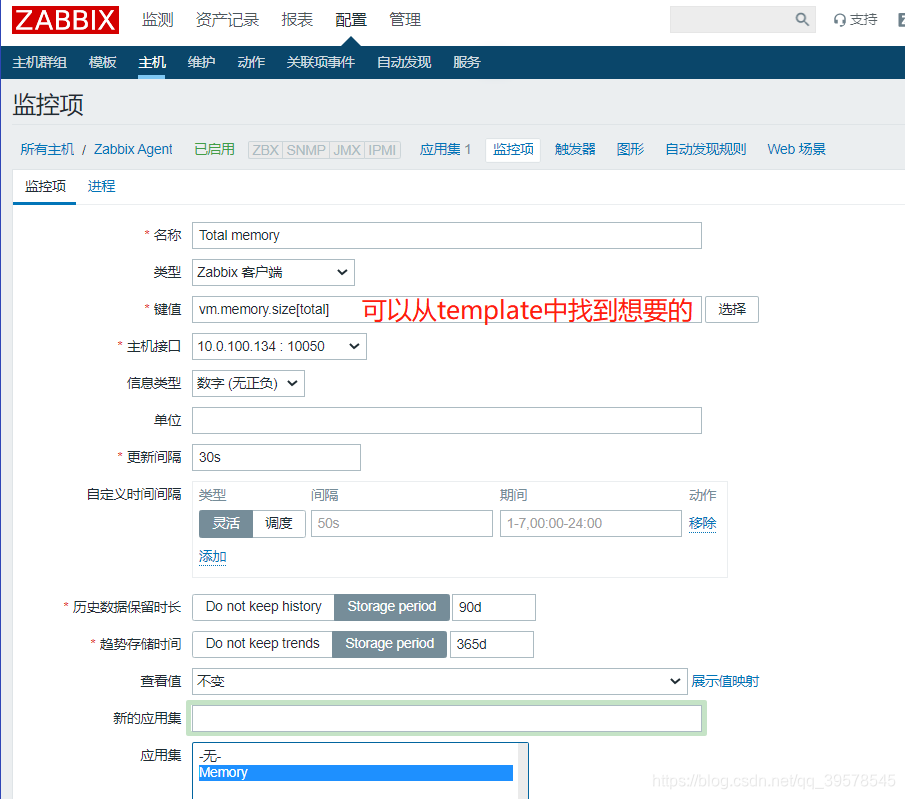Click the 应用集 list scrollbar
The height and width of the screenshot is (799, 905).
click(x=523, y=771)
